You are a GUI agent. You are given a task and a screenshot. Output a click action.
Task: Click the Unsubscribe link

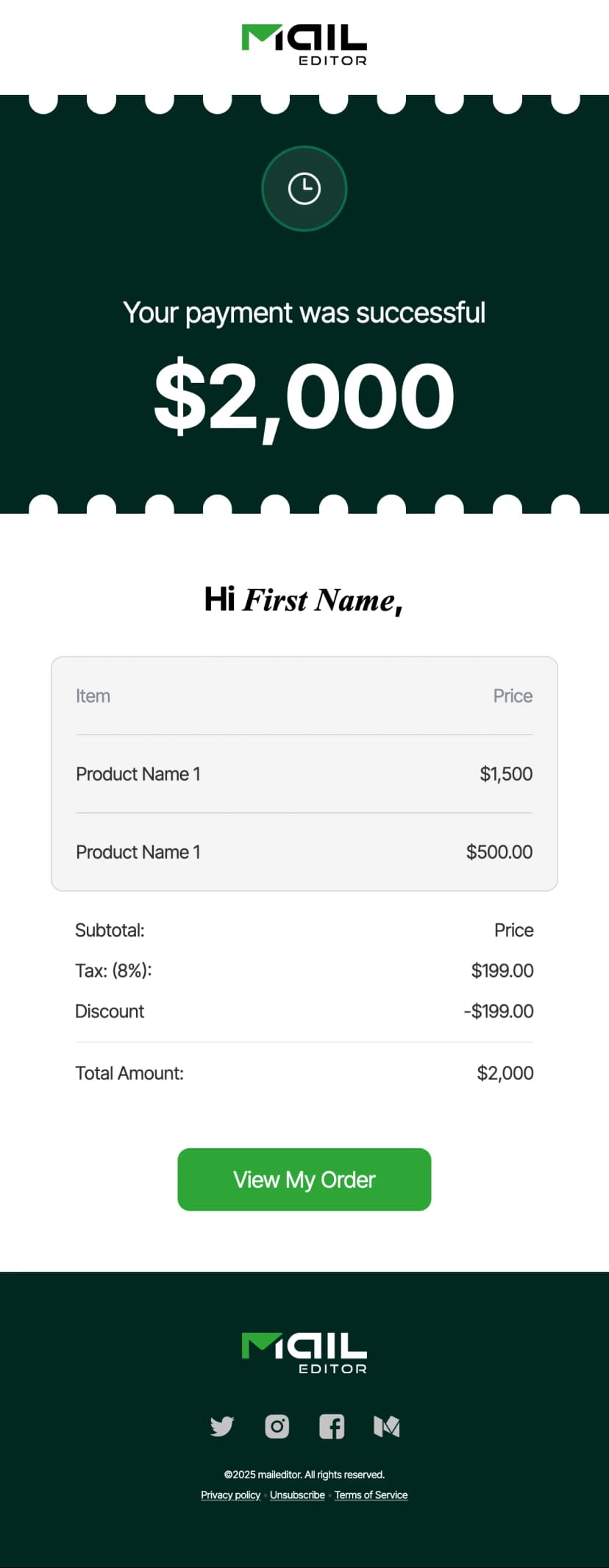tap(297, 1494)
